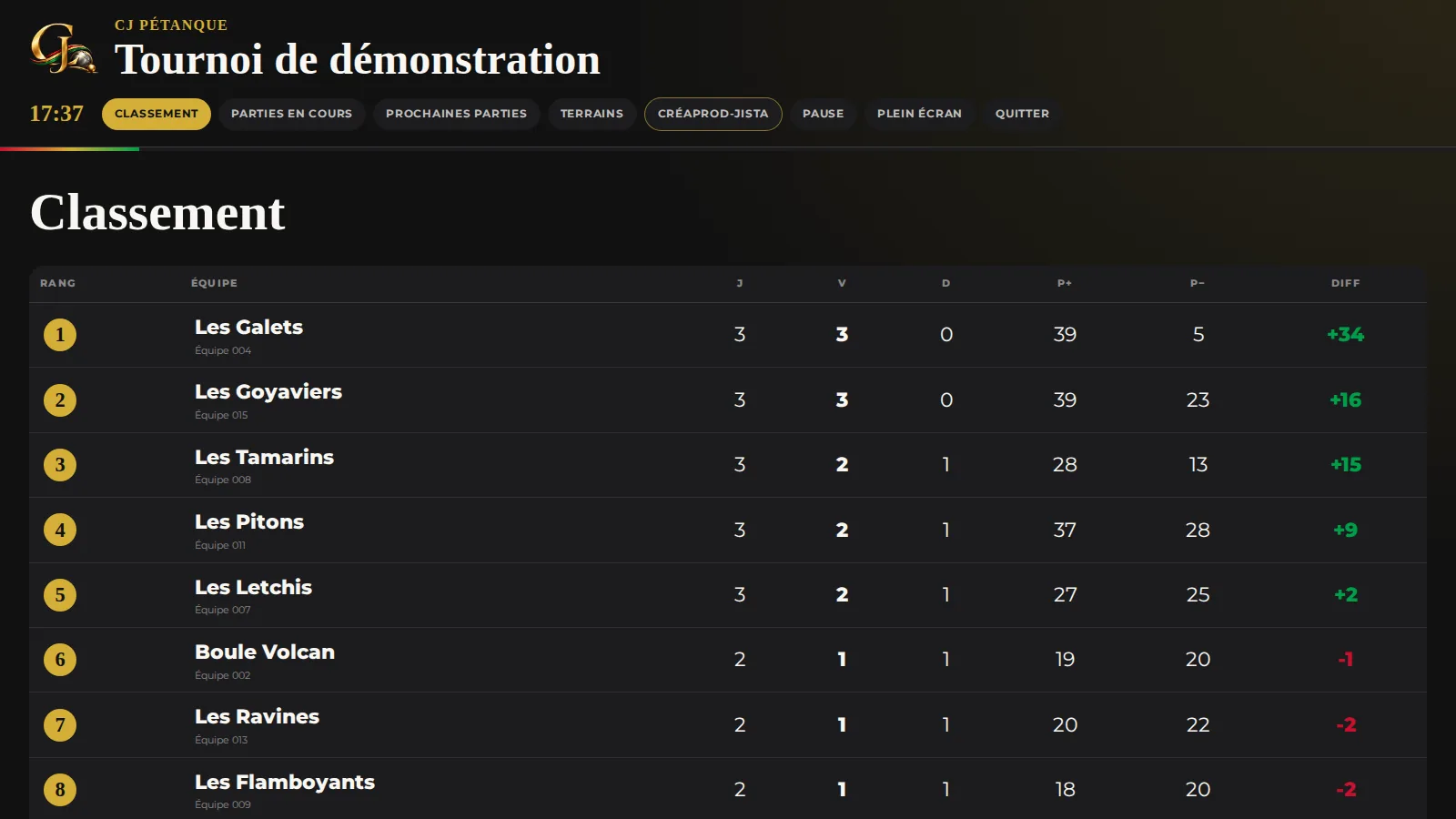Select team name Boule Volcan

(x=265, y=652)
